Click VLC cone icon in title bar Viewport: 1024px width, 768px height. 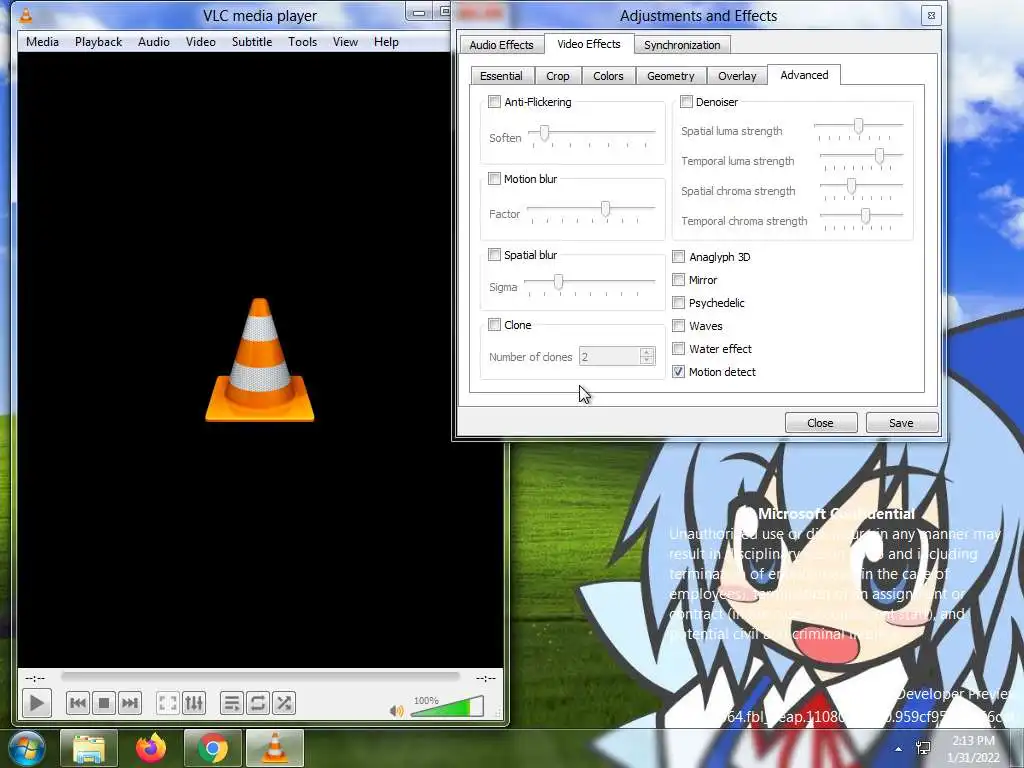[26, 15]
